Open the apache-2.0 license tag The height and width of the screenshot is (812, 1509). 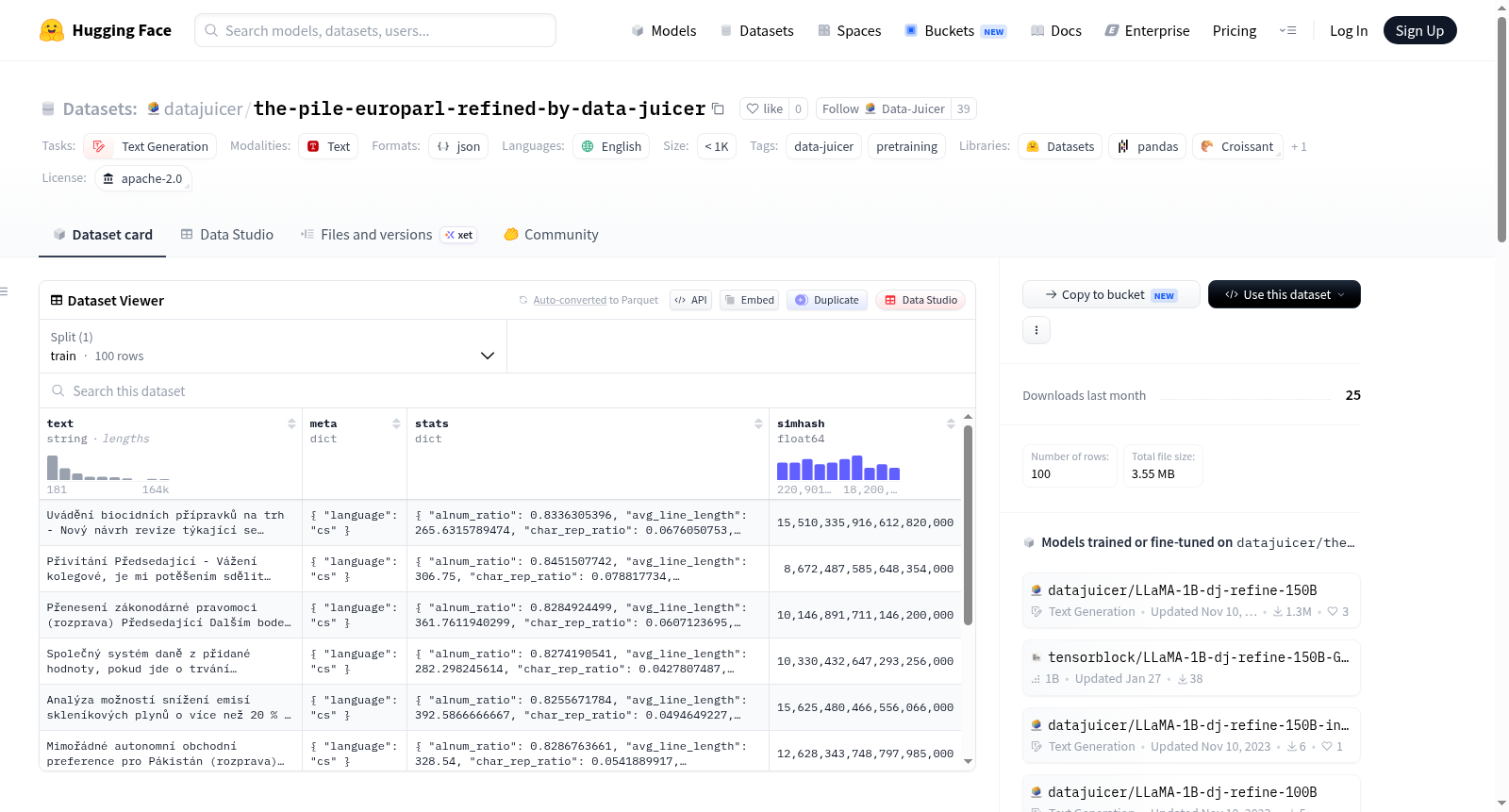pyautogui.click(x=143, y=178)
